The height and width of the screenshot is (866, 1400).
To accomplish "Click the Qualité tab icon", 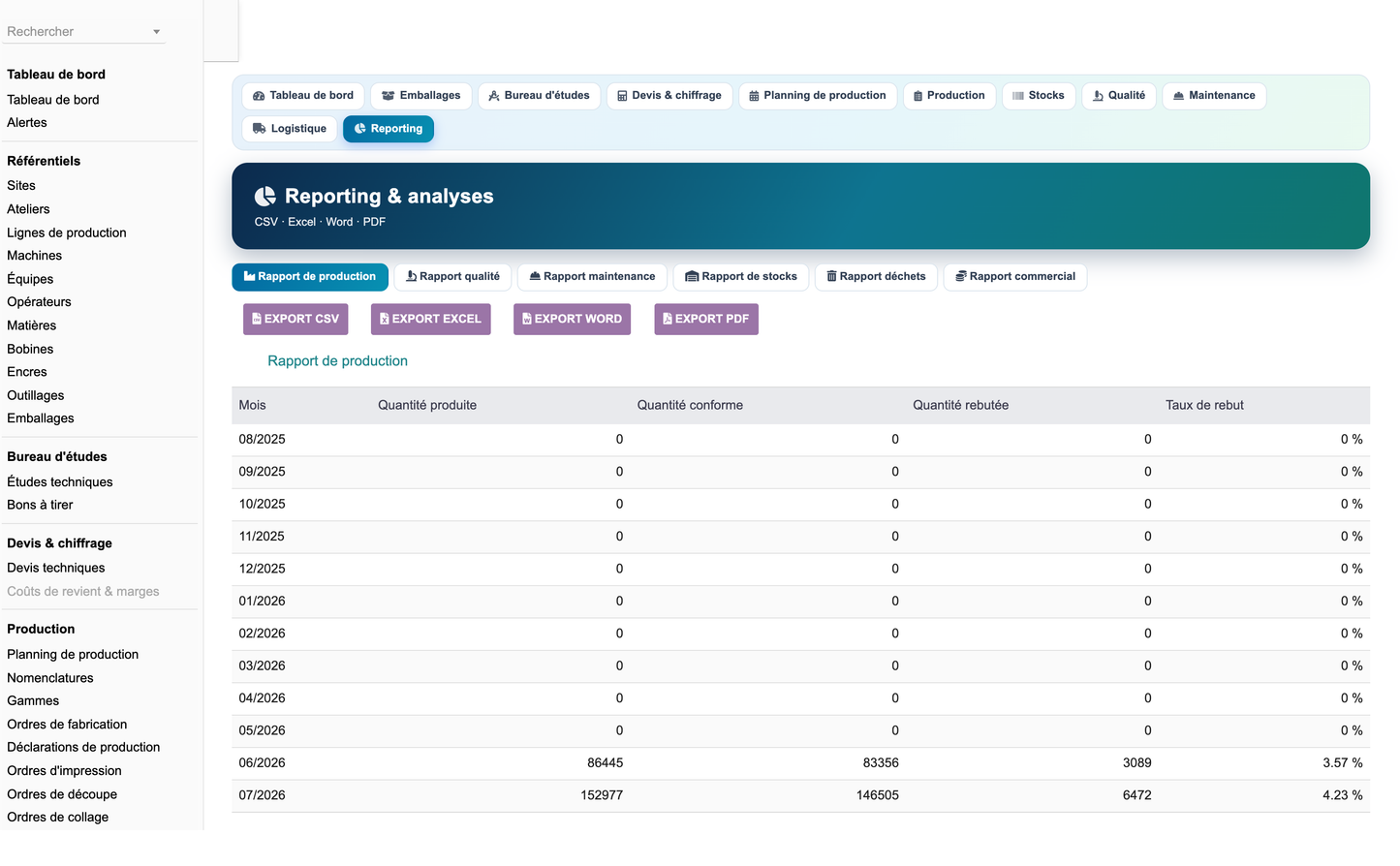I will 1098,96.
